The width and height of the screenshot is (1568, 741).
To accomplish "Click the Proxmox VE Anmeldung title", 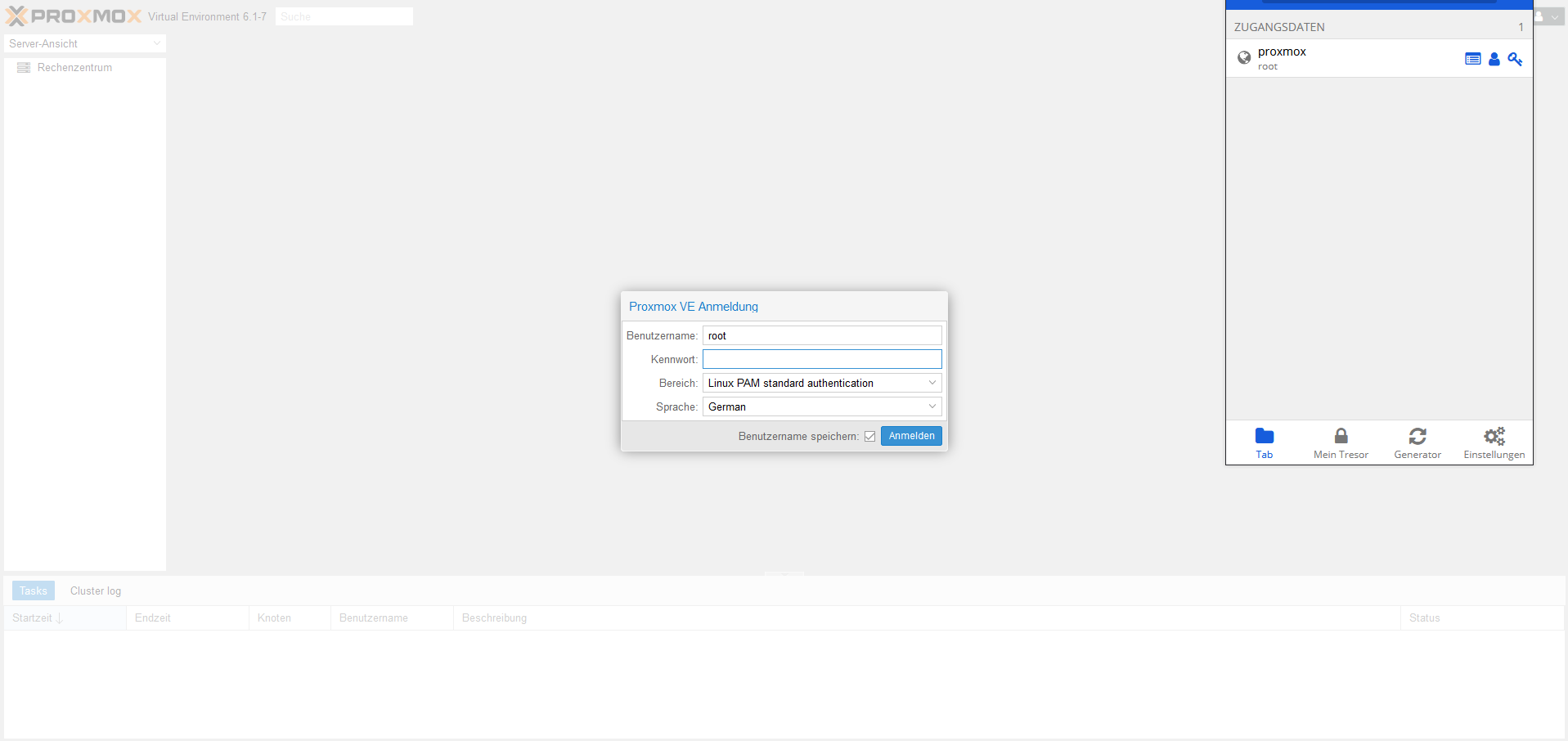I will point(694,307).
